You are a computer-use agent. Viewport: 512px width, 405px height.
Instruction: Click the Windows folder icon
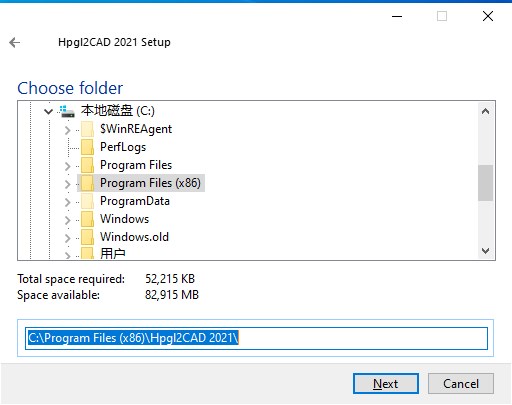point(87,219)
